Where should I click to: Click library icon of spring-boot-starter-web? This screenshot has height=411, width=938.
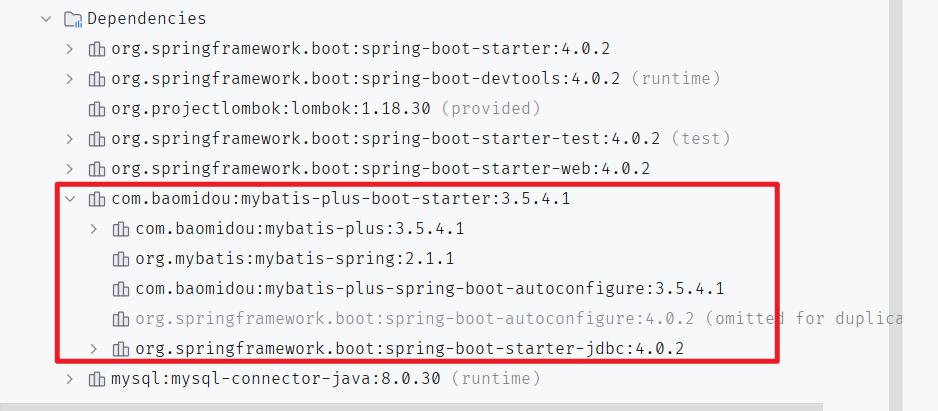click(x=96, y=169)
